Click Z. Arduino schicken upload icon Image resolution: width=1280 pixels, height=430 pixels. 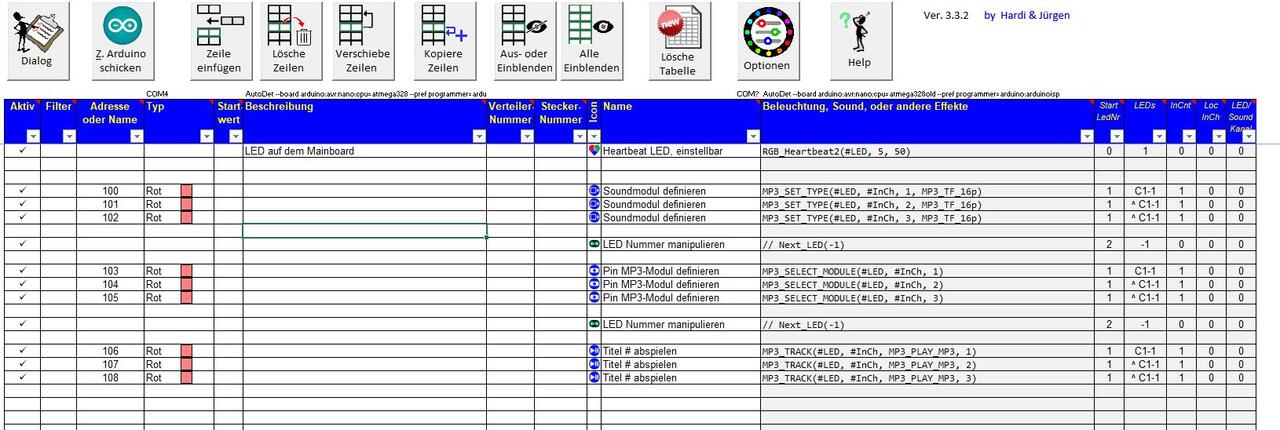tap(123, 42)
